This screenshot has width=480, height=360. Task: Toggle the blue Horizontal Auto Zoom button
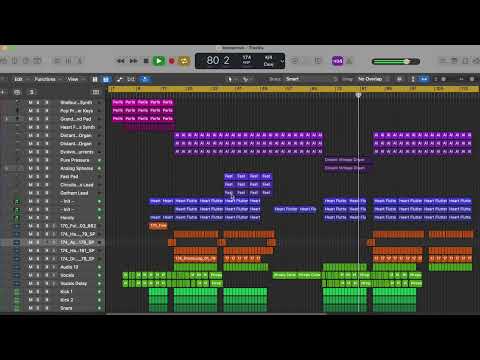click(x=424, y=79)
